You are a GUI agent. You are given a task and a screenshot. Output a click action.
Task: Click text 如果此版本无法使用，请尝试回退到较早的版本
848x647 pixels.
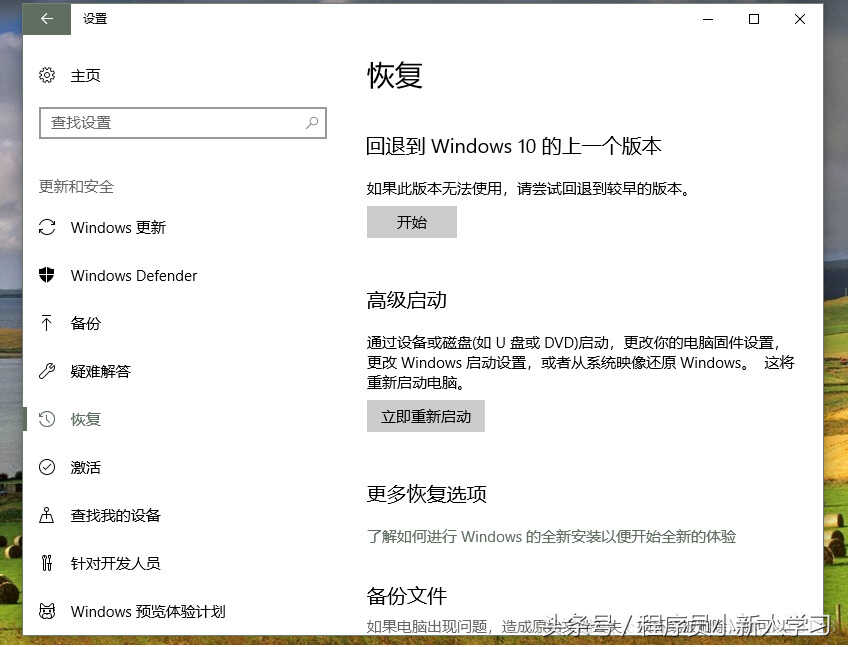tap(528, 189)
